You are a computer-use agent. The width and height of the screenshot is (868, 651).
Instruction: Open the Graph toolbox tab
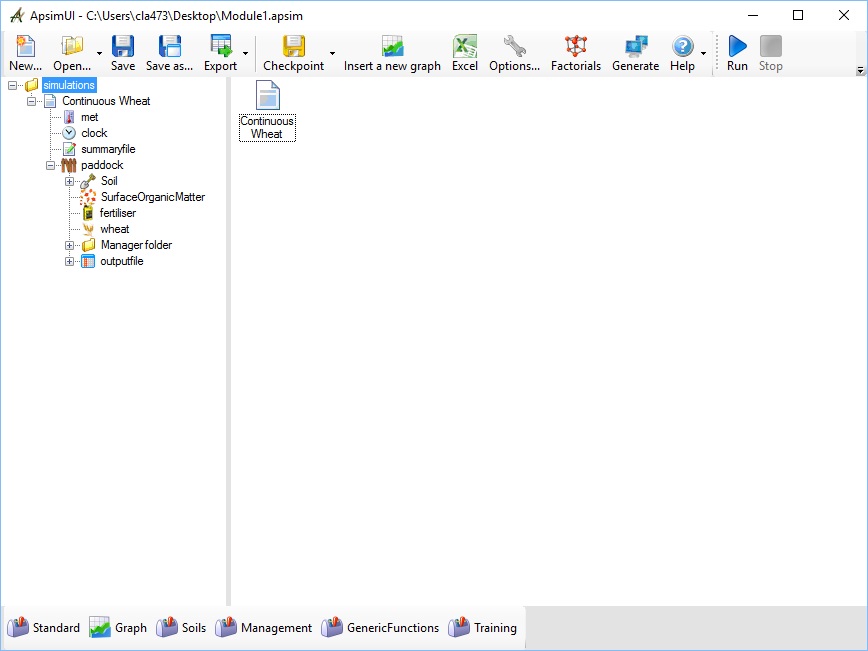coord(118,627)
